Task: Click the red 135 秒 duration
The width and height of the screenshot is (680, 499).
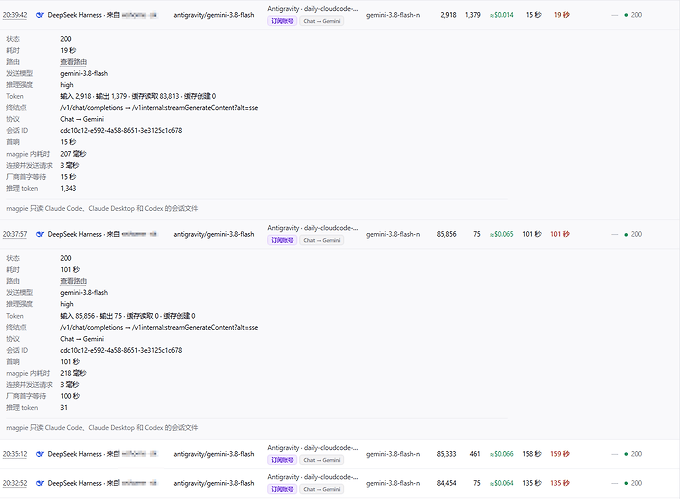Action: click(560, 483)
